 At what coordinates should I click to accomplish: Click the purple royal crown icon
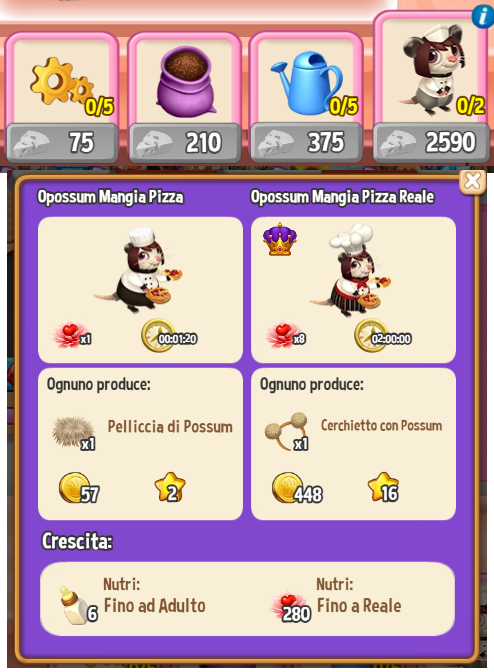point(280,239)
